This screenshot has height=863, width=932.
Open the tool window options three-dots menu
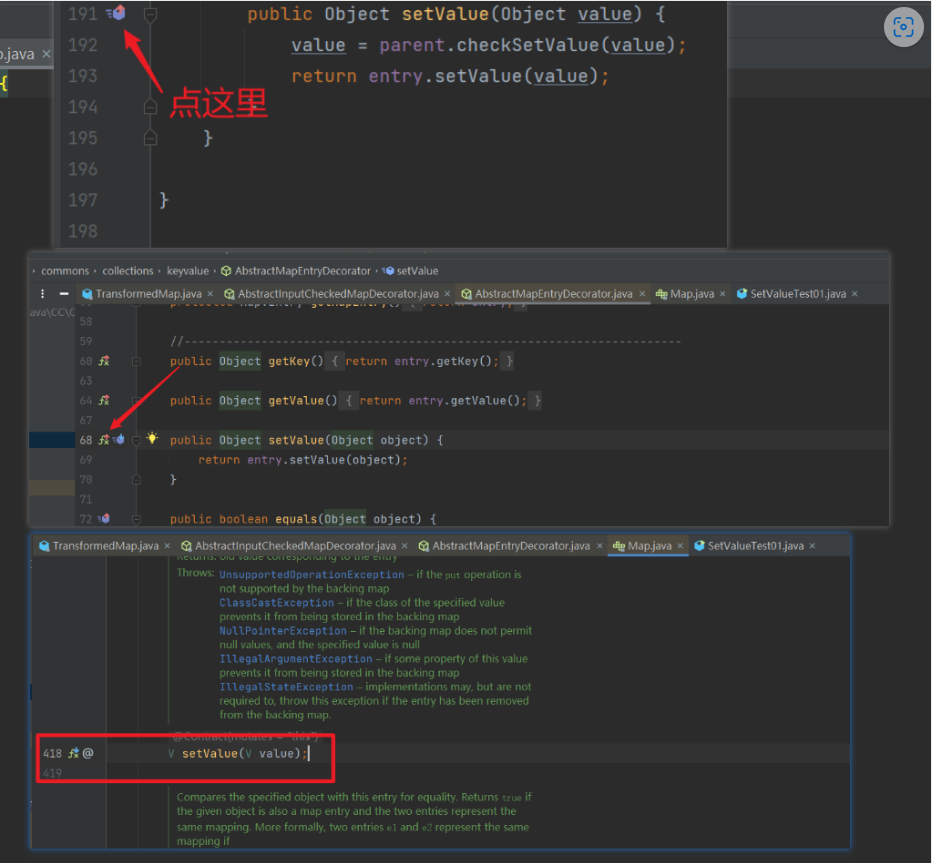point(42,294)
